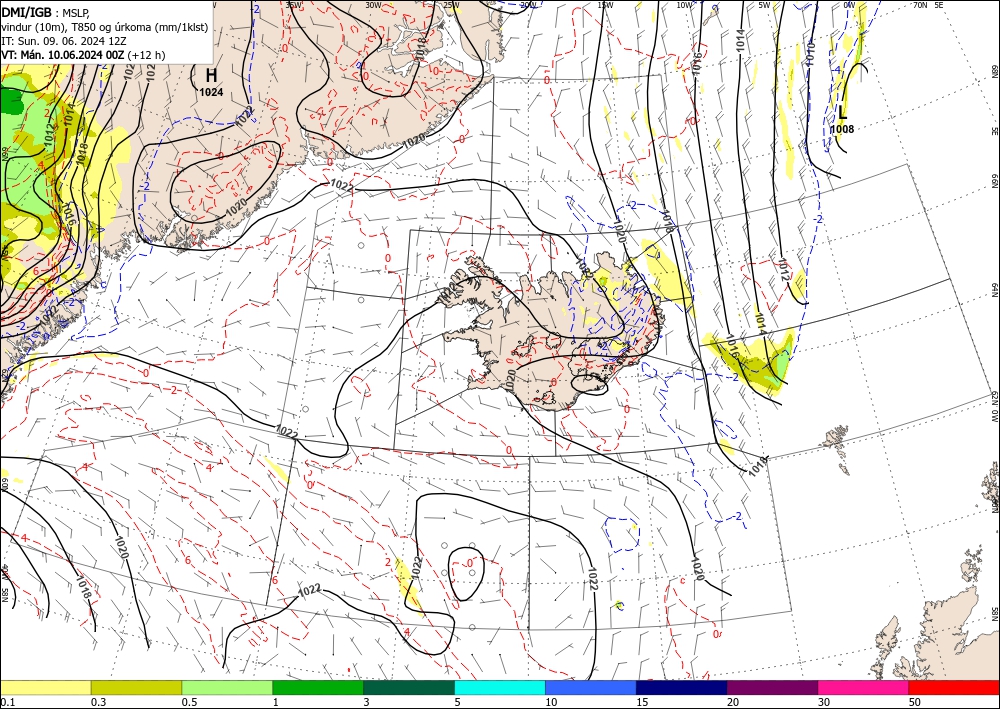The height and width of the screenshot is (709, 1000).
Task: Click the 30W longitude label
Action: [x=374, y=5]
